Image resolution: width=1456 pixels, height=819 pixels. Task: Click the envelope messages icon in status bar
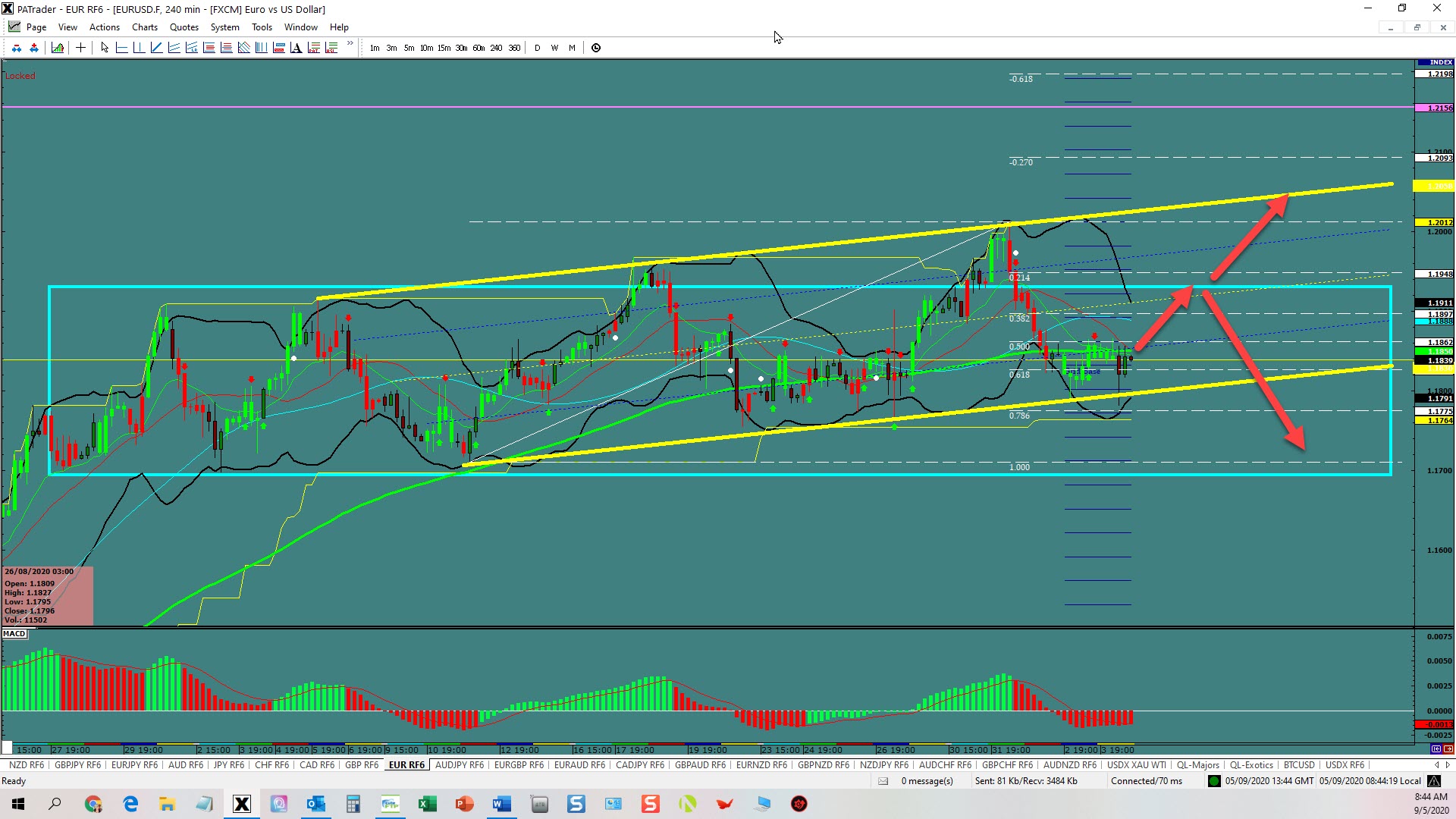pyautogui.click(x=883, y=781)
